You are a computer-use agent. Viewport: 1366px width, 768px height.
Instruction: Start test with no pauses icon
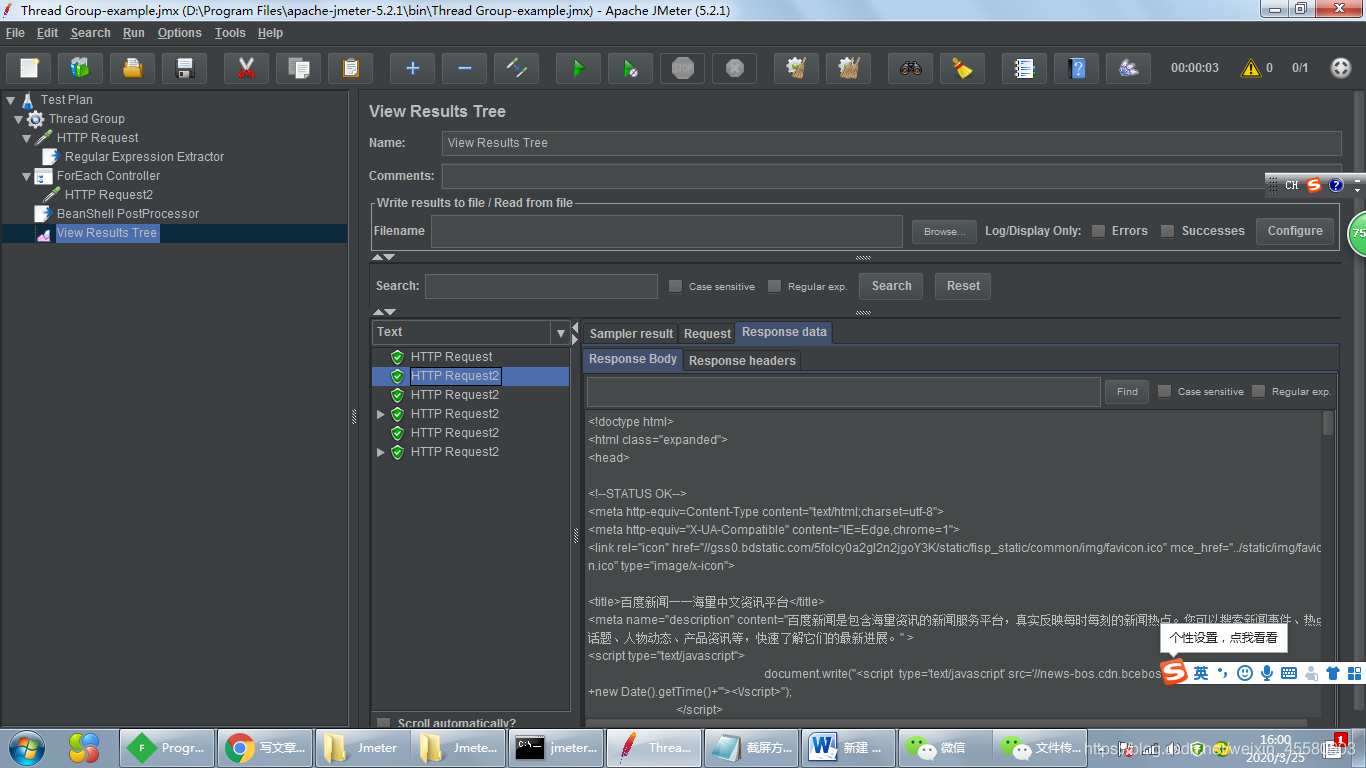coord(630,68)
